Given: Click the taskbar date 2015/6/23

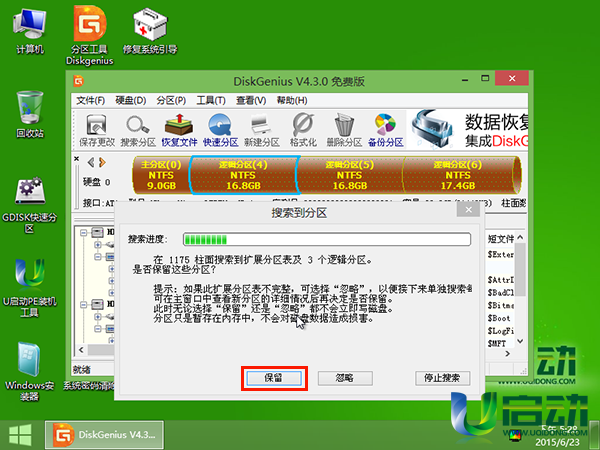Looking at the screenshot, I should click(x=557, y=442).
